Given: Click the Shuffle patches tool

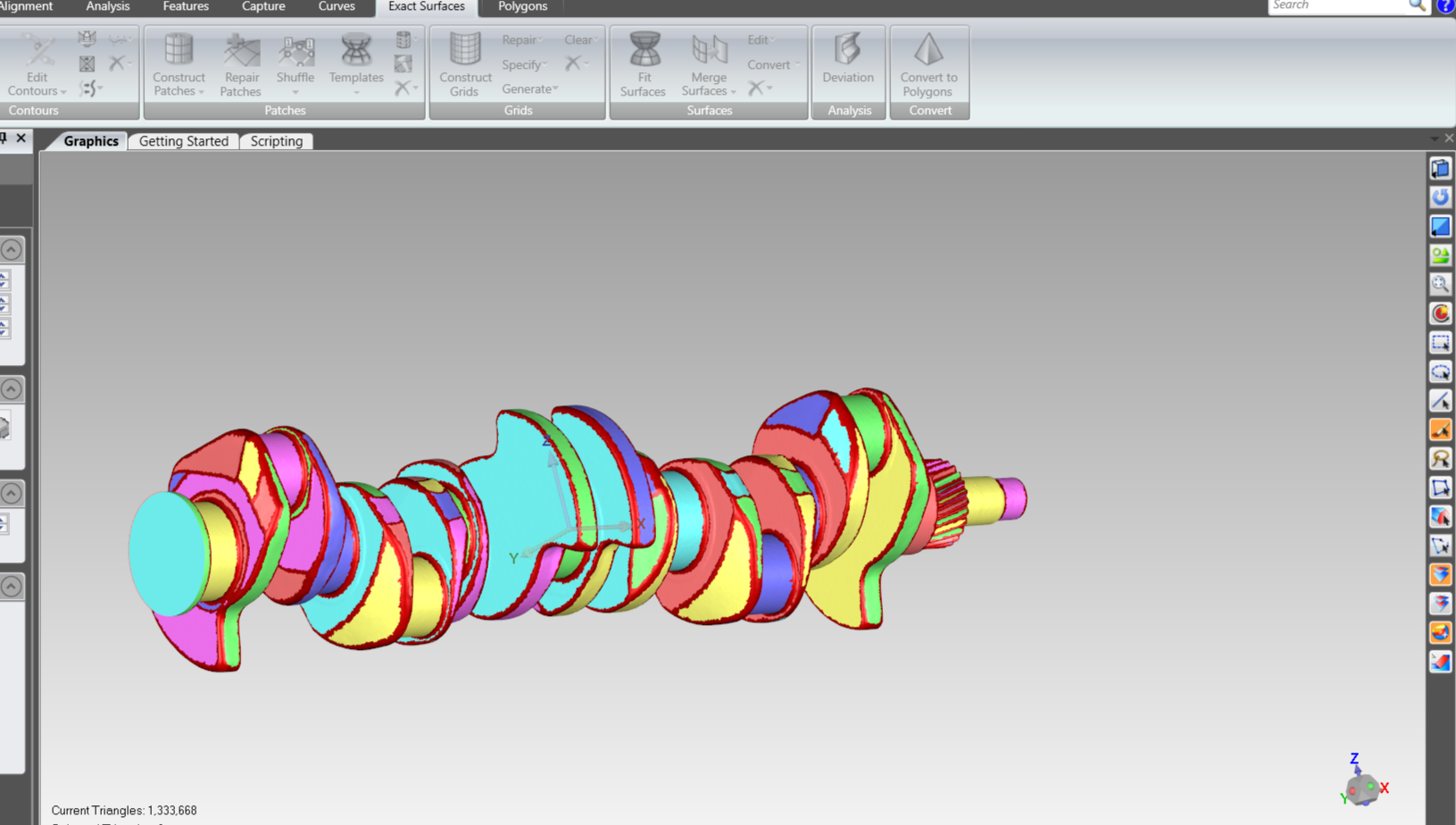Looking at the screenshot, I should [295, 65].
